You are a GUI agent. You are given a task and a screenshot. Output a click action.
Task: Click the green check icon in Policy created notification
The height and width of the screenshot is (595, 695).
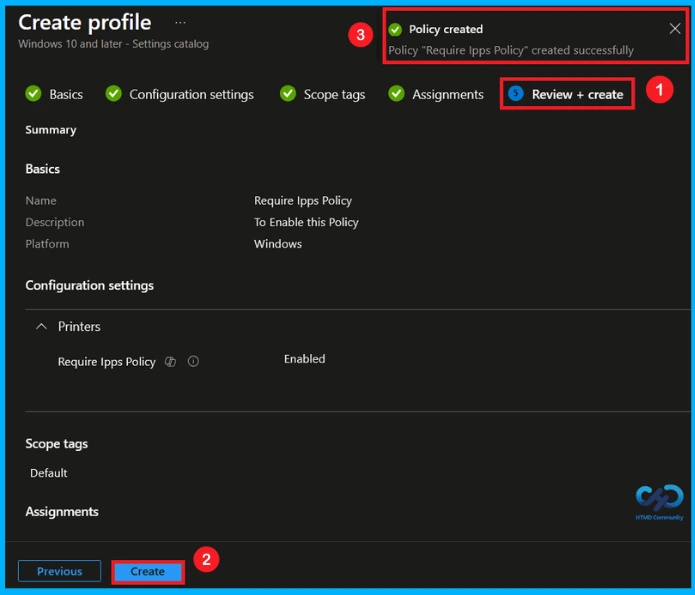click(395, 30)
